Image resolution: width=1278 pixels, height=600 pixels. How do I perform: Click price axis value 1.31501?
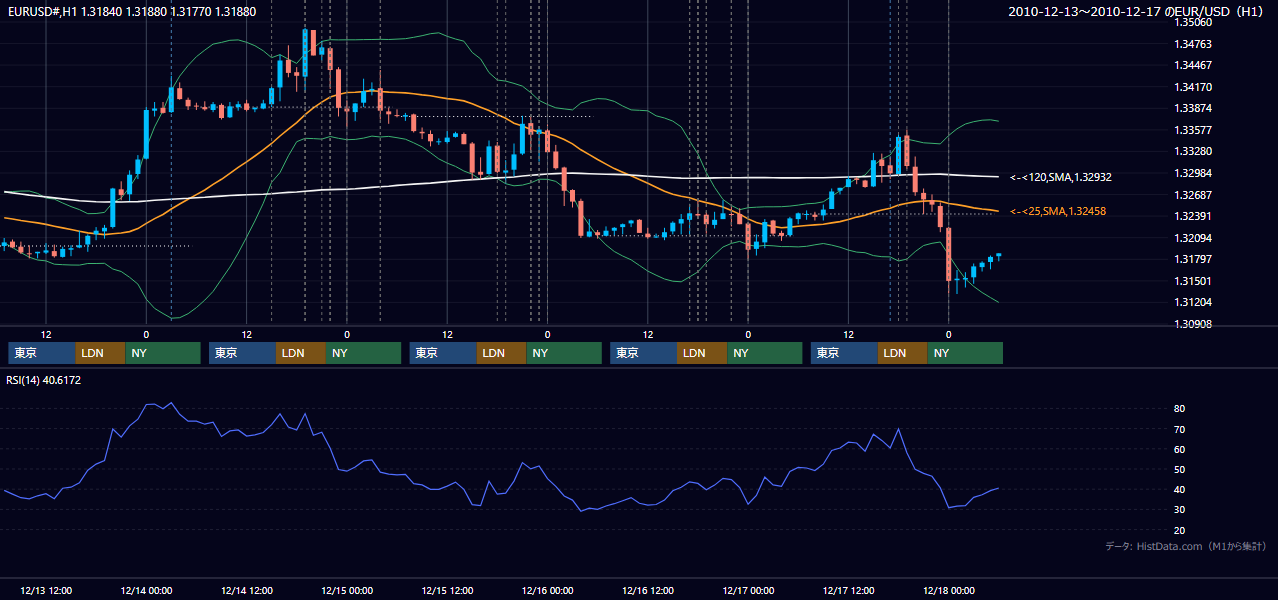(x=1193, y=281)
